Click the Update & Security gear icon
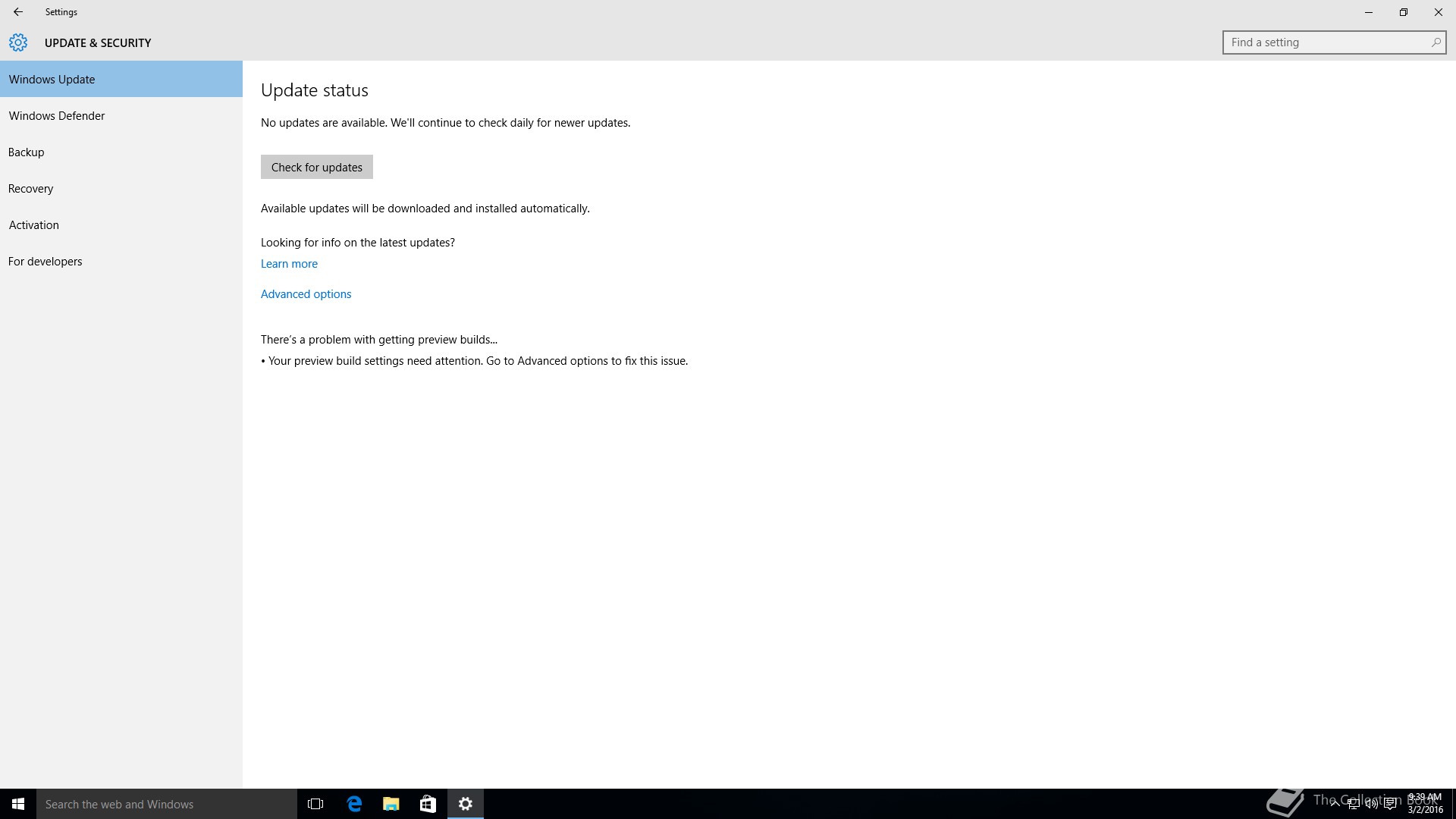The width and height of the screenshot is (1456, 819). tap(18, 42)
